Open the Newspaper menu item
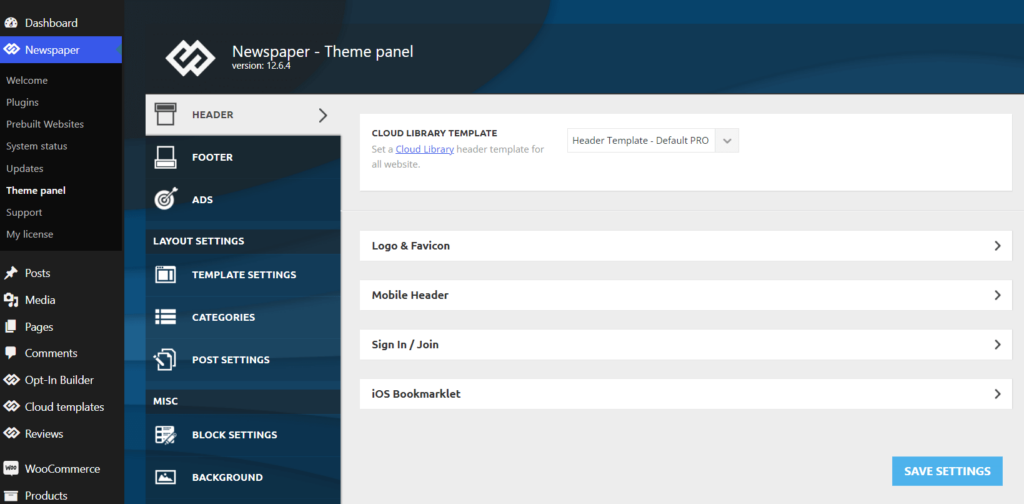The width and height of the screenshot is (1024, 504). click(x=61, y=50)
